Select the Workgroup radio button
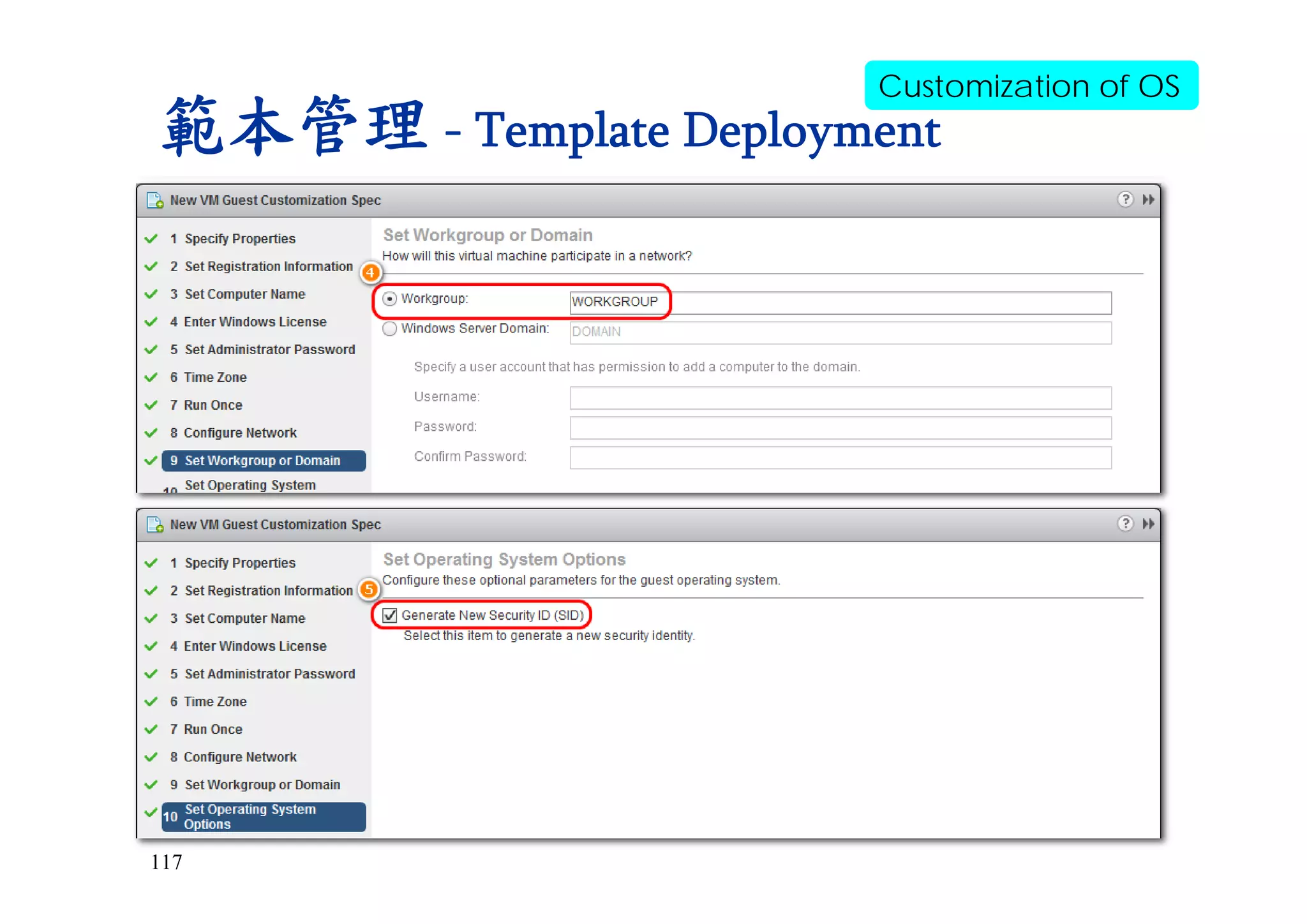Viewport: 1307px width, 924px height. pos(389,299)
